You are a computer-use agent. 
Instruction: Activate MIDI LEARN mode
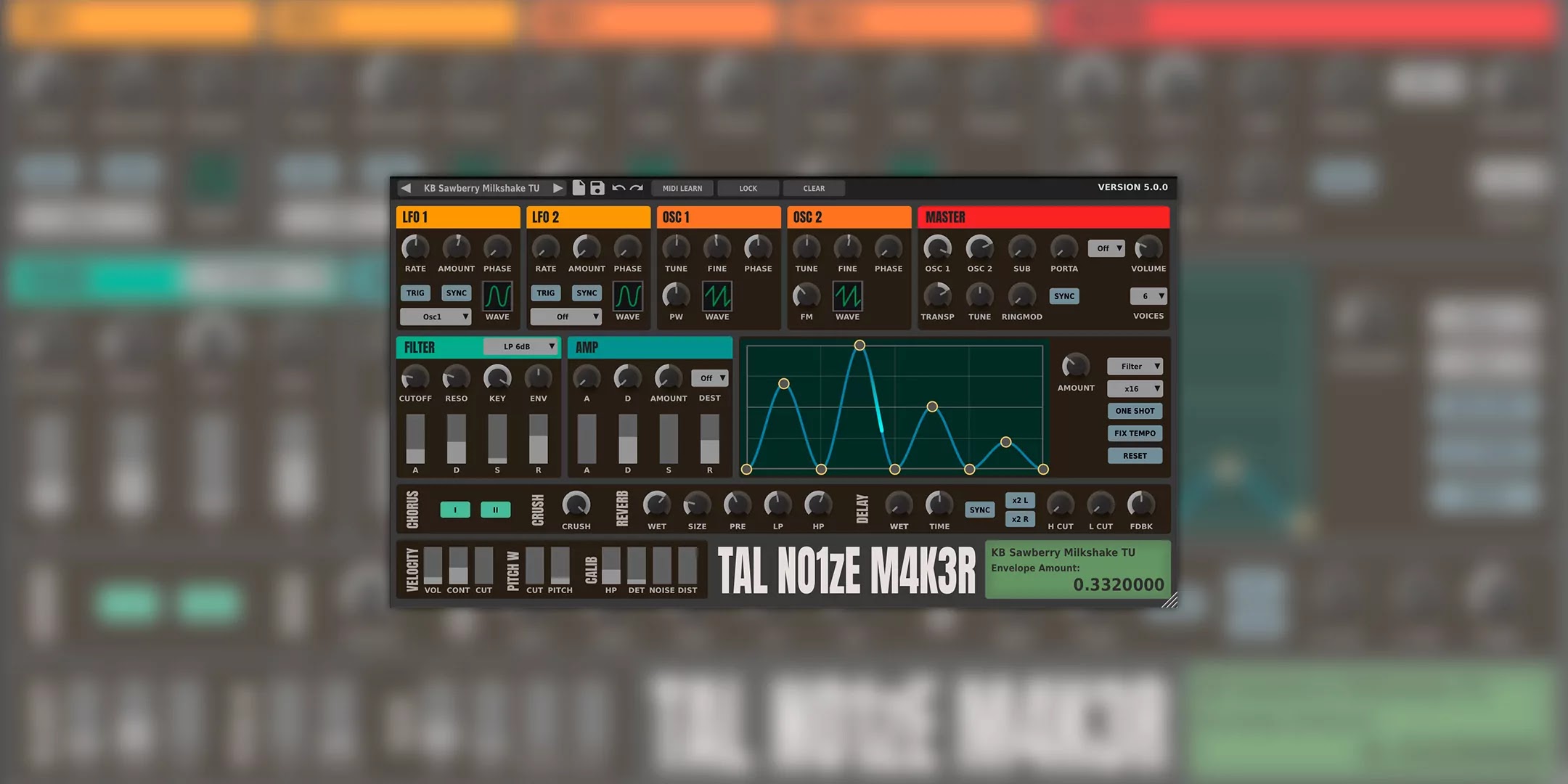(682, 188)
